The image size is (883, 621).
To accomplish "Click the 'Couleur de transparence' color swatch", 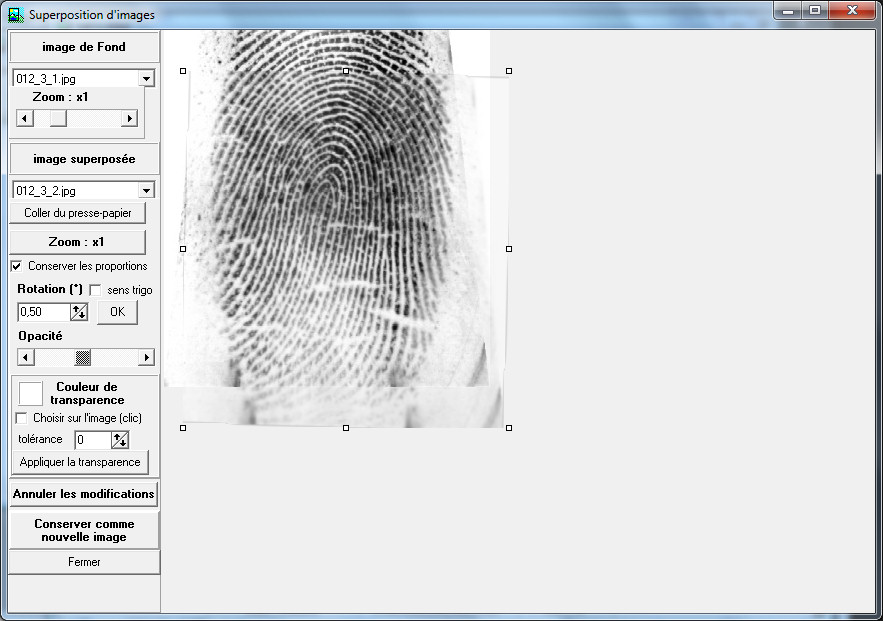I will click(30, 394).
